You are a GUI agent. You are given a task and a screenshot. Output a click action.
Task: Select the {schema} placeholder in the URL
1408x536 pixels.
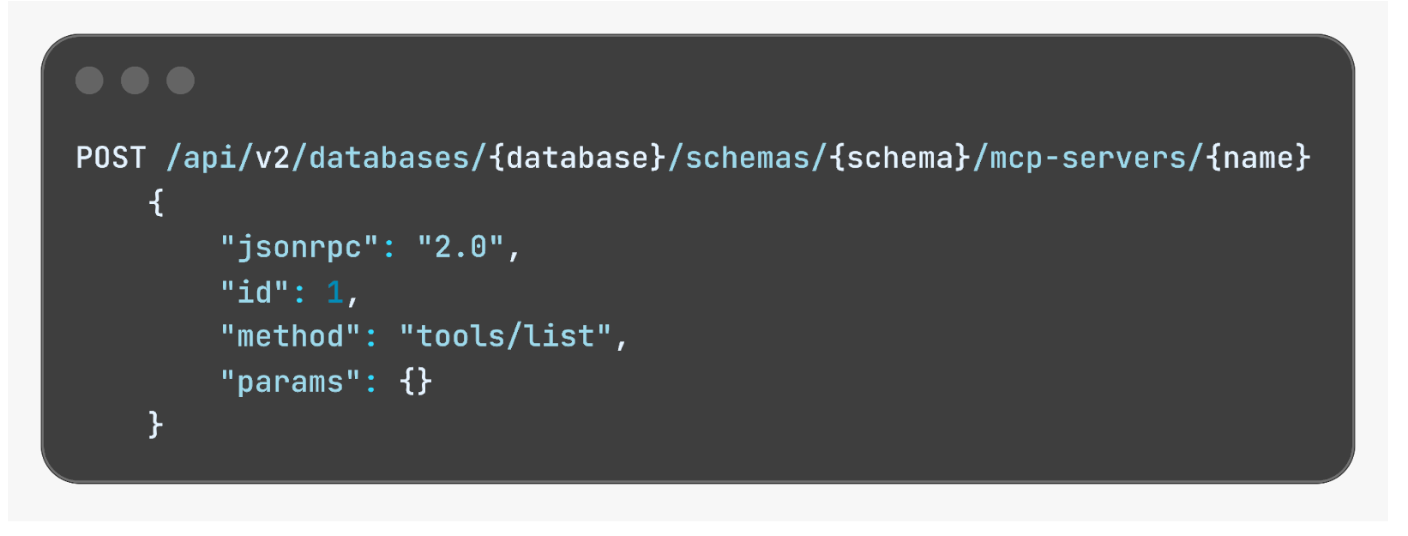898,158
